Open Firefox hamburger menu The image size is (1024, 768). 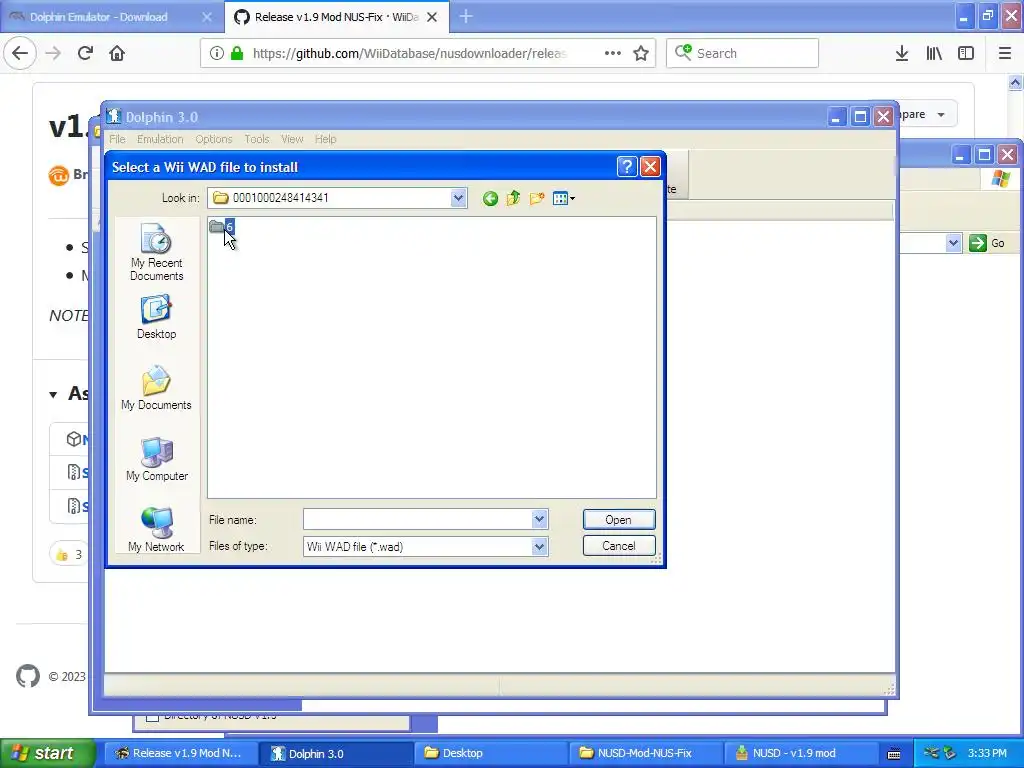(1005, 54)
